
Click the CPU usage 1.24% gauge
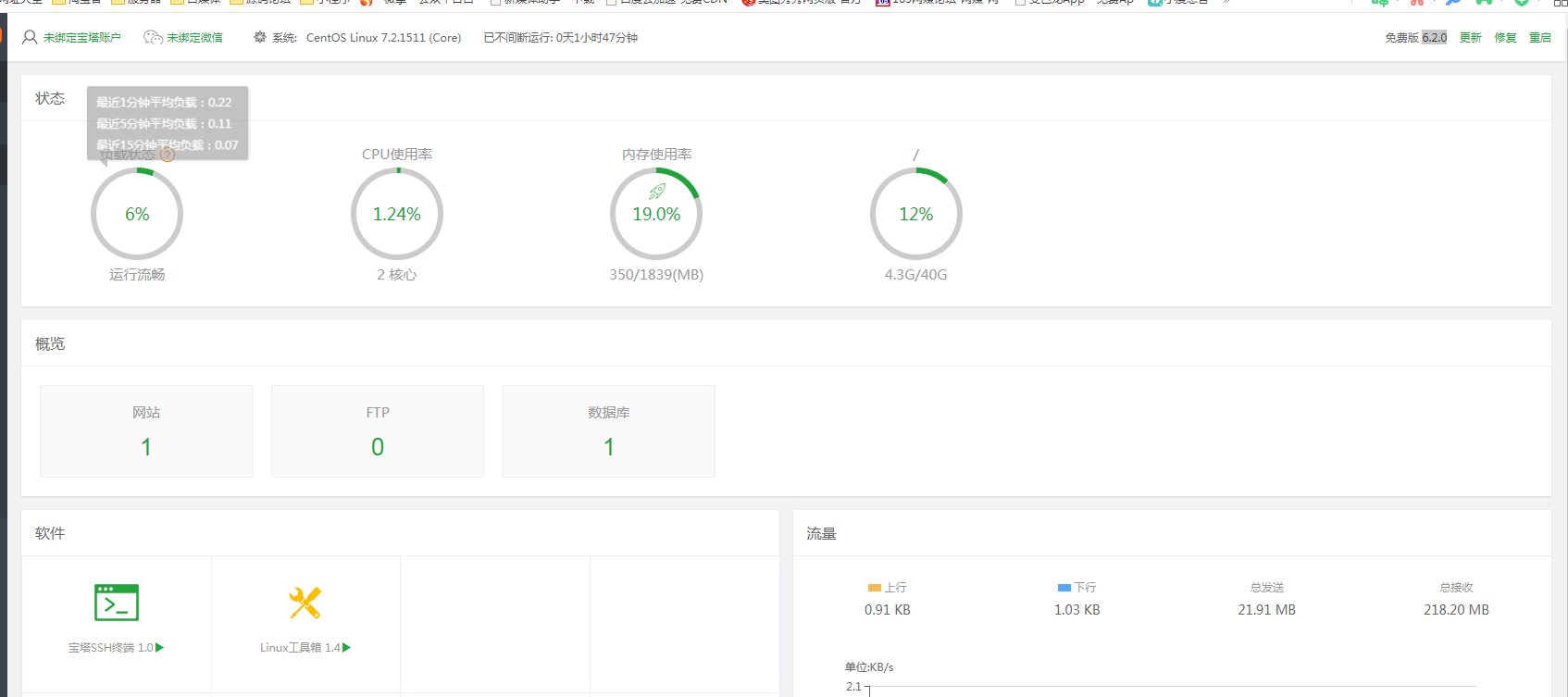(397, 214)
